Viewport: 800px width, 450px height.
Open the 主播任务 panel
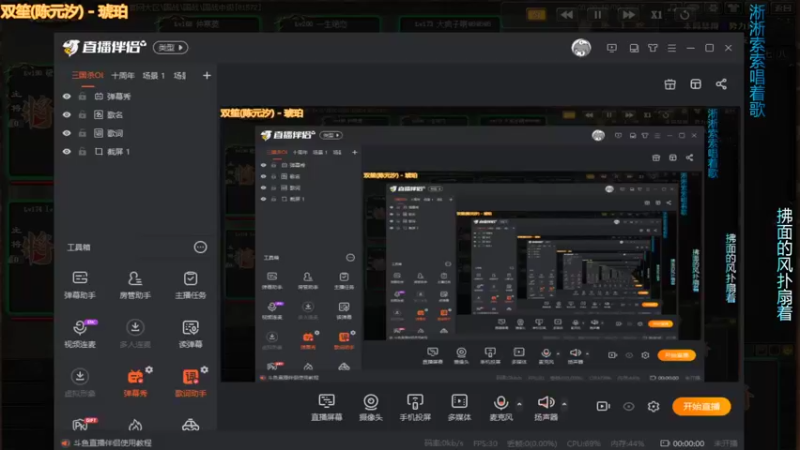point(190,285)
